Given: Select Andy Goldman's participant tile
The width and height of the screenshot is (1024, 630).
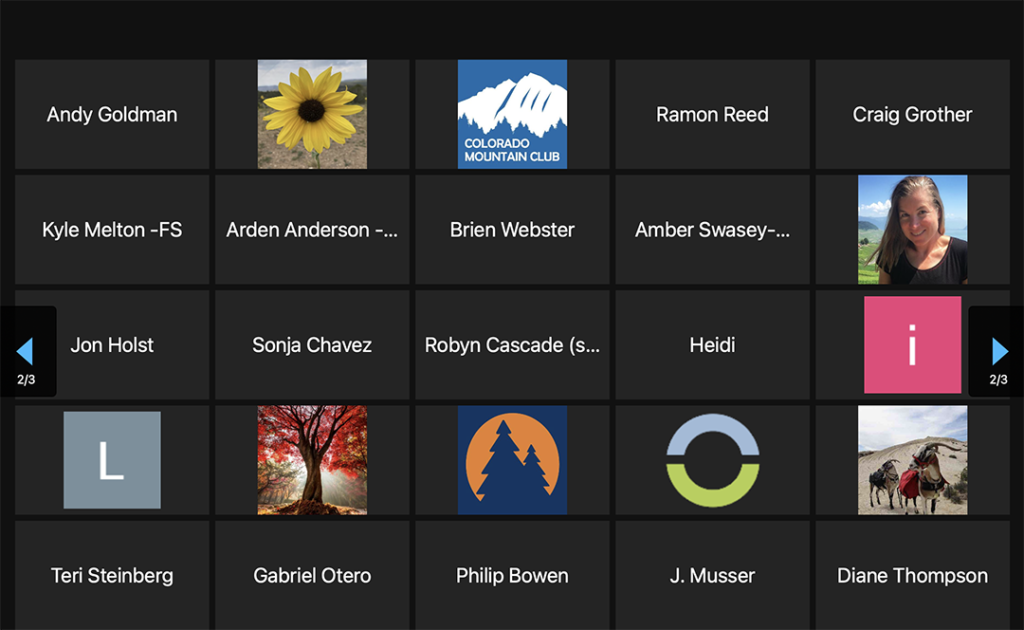Looking at the screenshot, I should coord(112,114).
